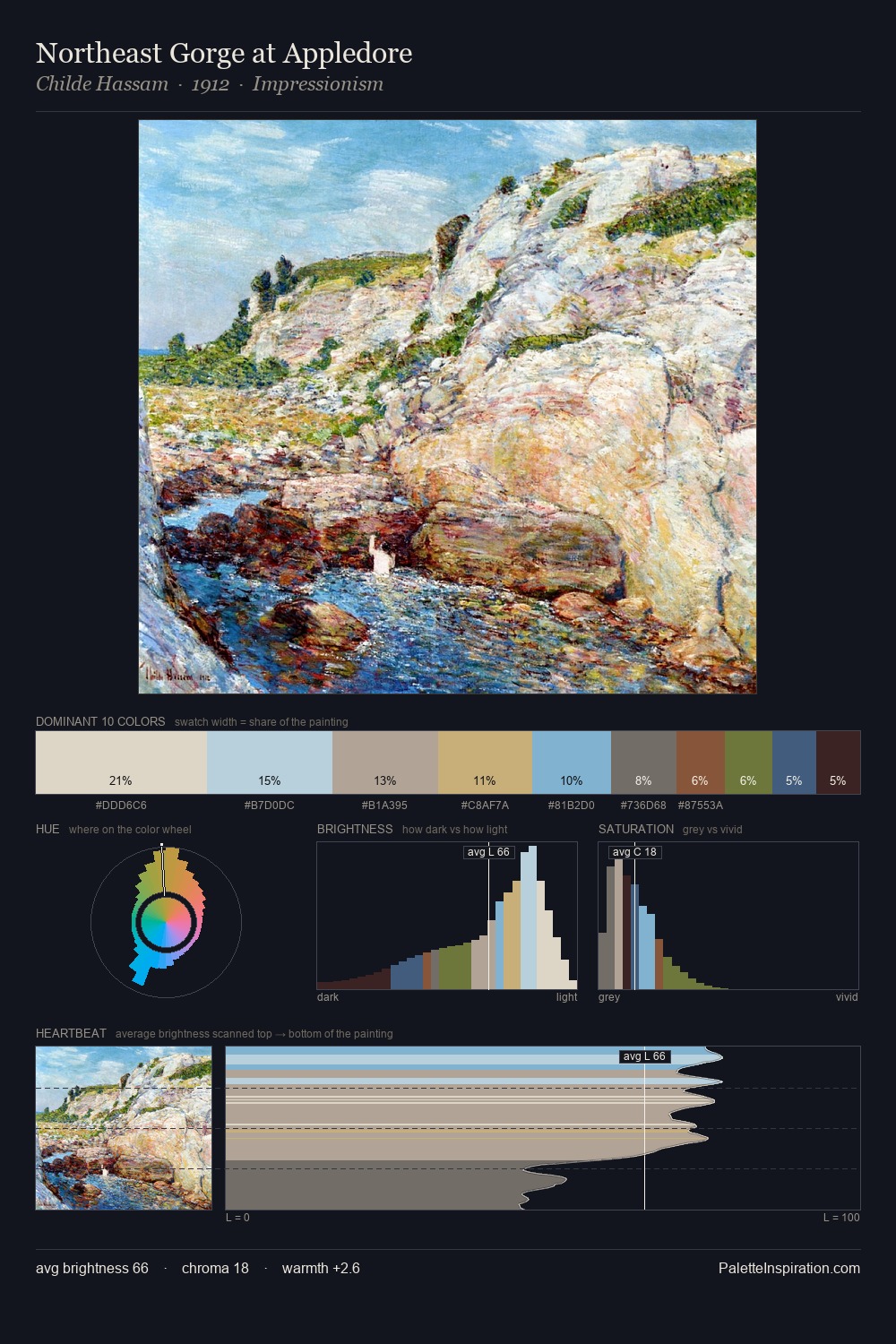
Task: Click the hex code #C8AF7A label
Action: (x=485, y=805)
